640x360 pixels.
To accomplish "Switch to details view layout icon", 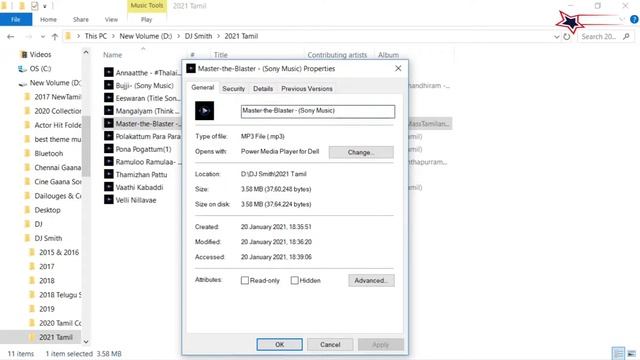I will (618, 353).
